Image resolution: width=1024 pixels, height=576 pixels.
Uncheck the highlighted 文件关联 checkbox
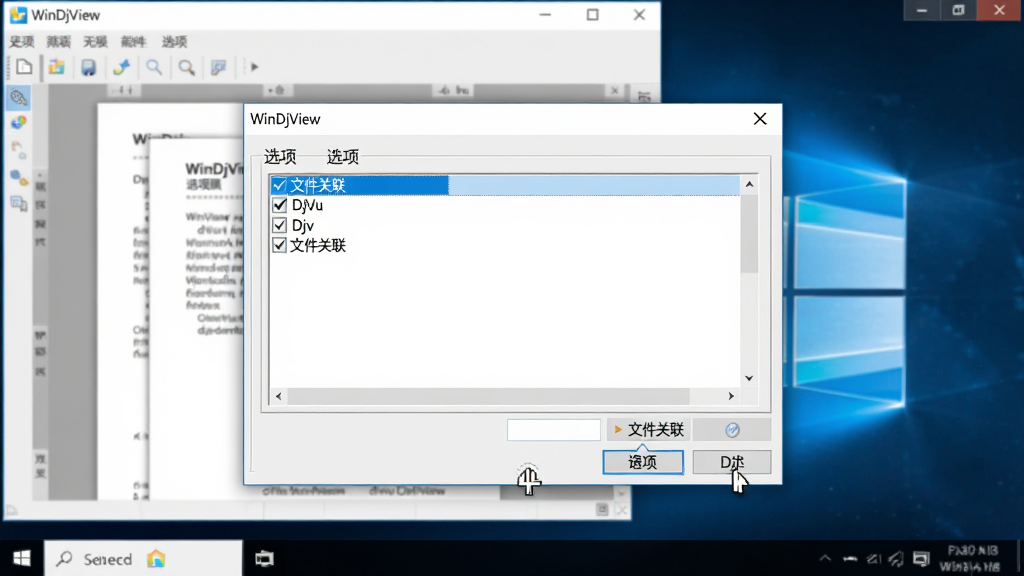point(280,185)
